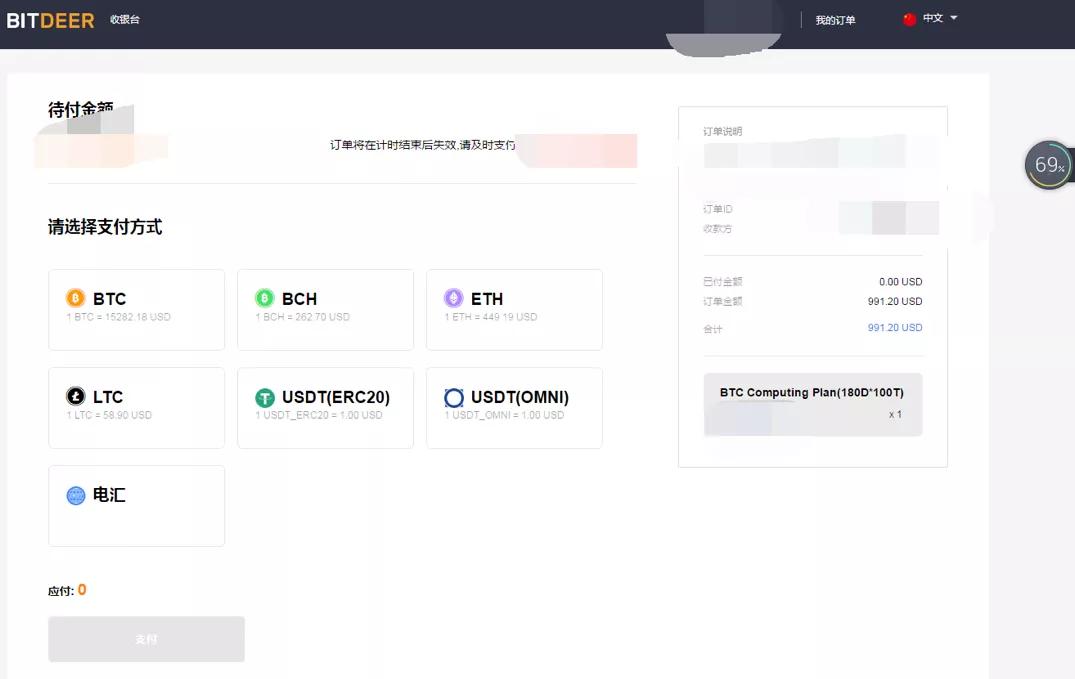The image size is (1075, 679).
Task: Select ETH payment method card
Action: (514, 310)
